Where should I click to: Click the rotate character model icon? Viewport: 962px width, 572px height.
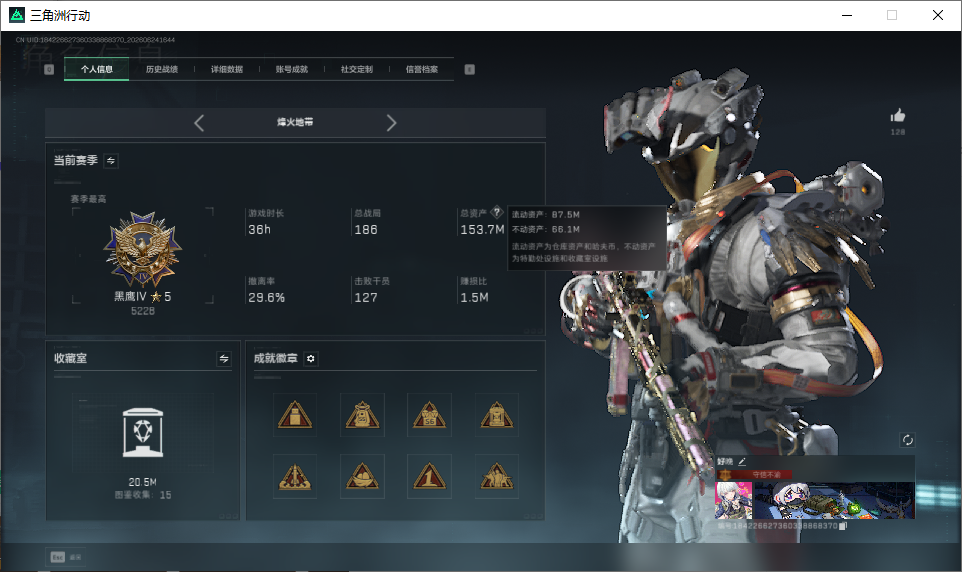907,440
